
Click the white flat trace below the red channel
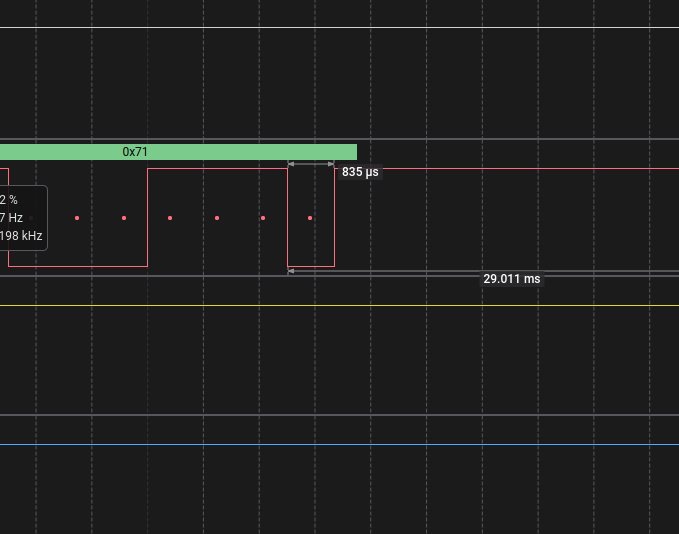pos(340,306)
